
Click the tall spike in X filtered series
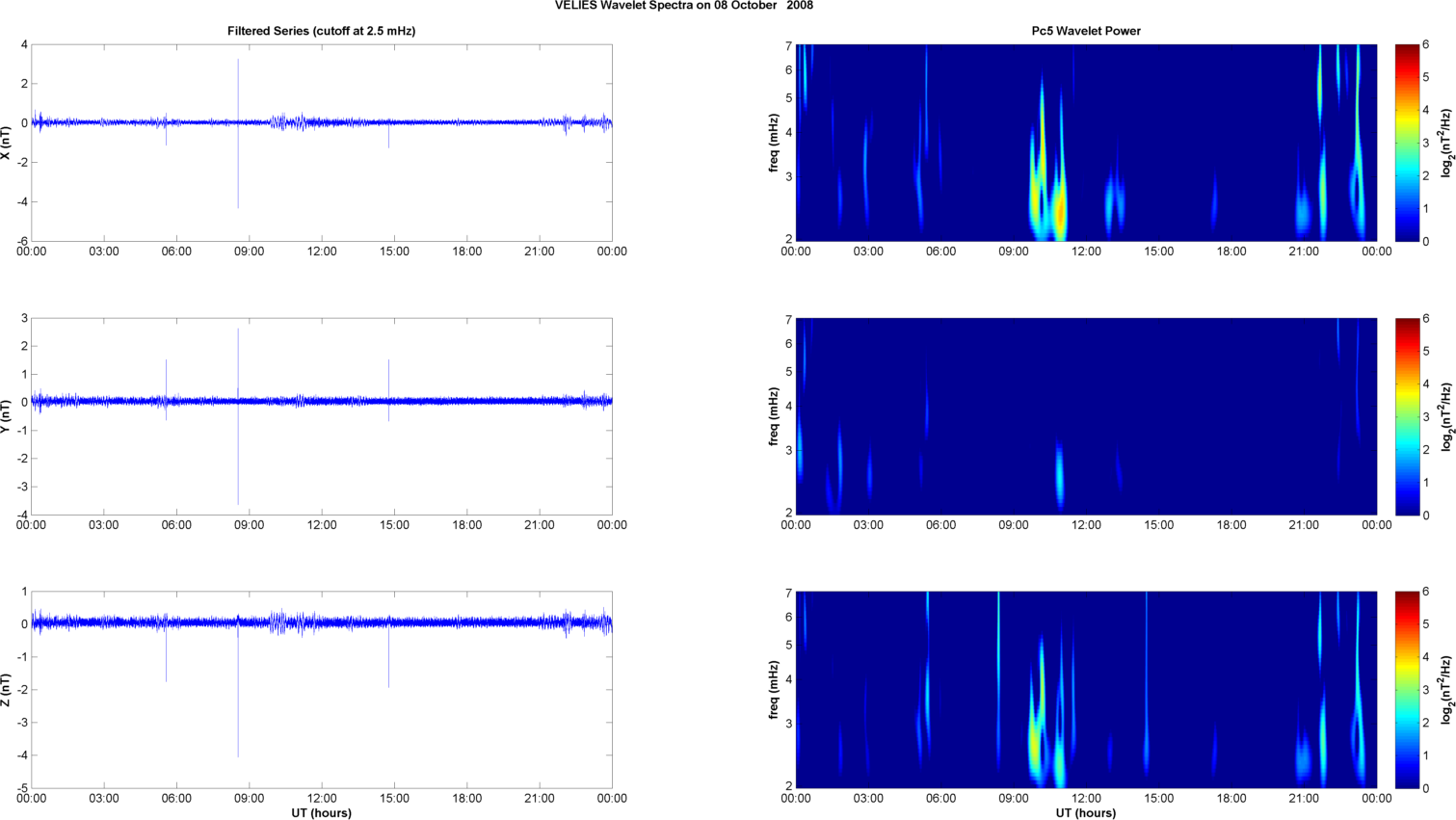click(x=238, y=134)
